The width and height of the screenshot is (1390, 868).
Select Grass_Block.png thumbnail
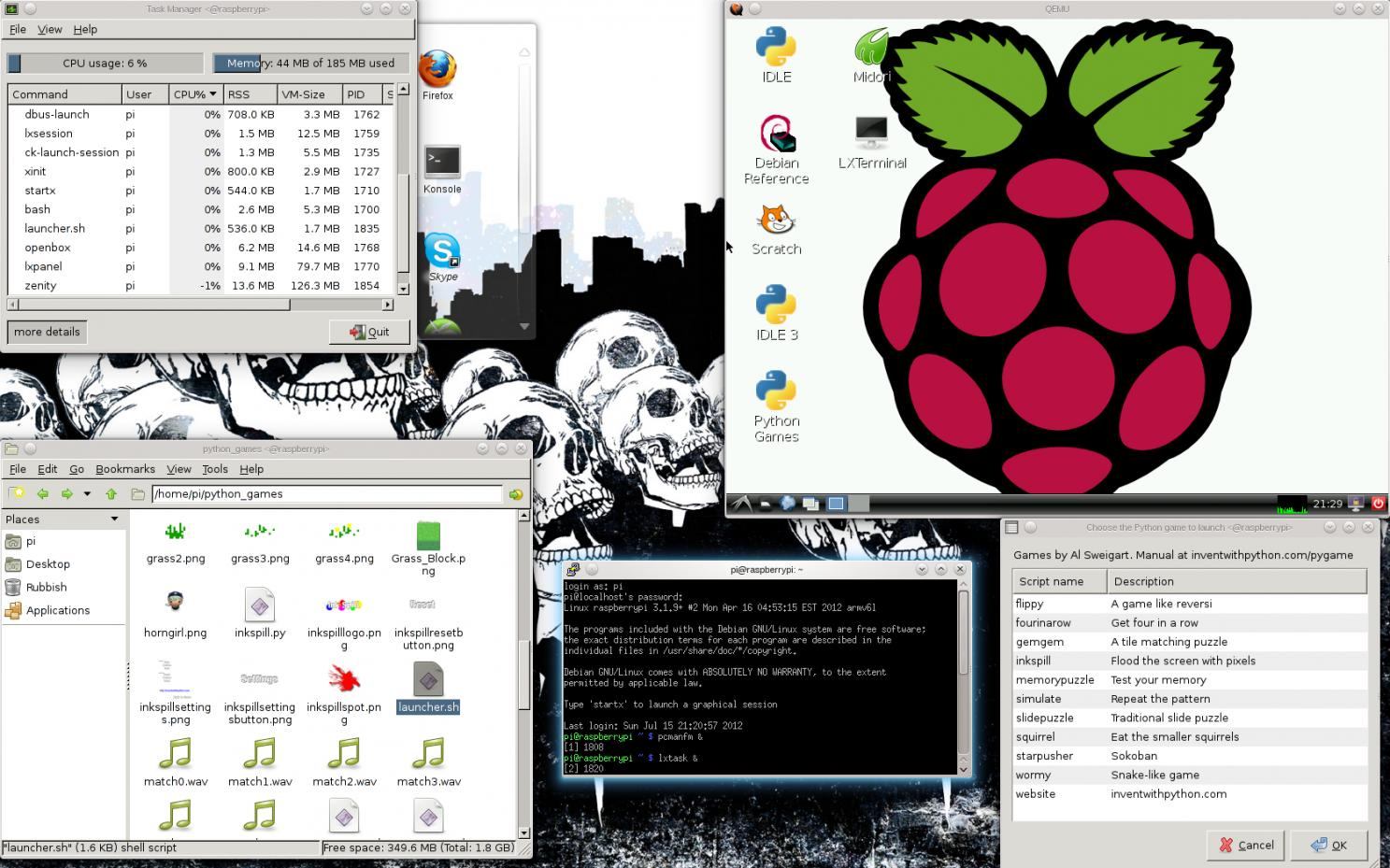[428, 534]
